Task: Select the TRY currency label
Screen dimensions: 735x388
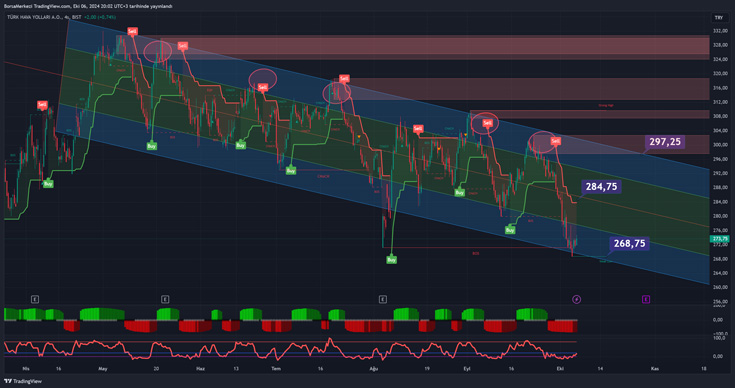Action: tap(718, 18)
